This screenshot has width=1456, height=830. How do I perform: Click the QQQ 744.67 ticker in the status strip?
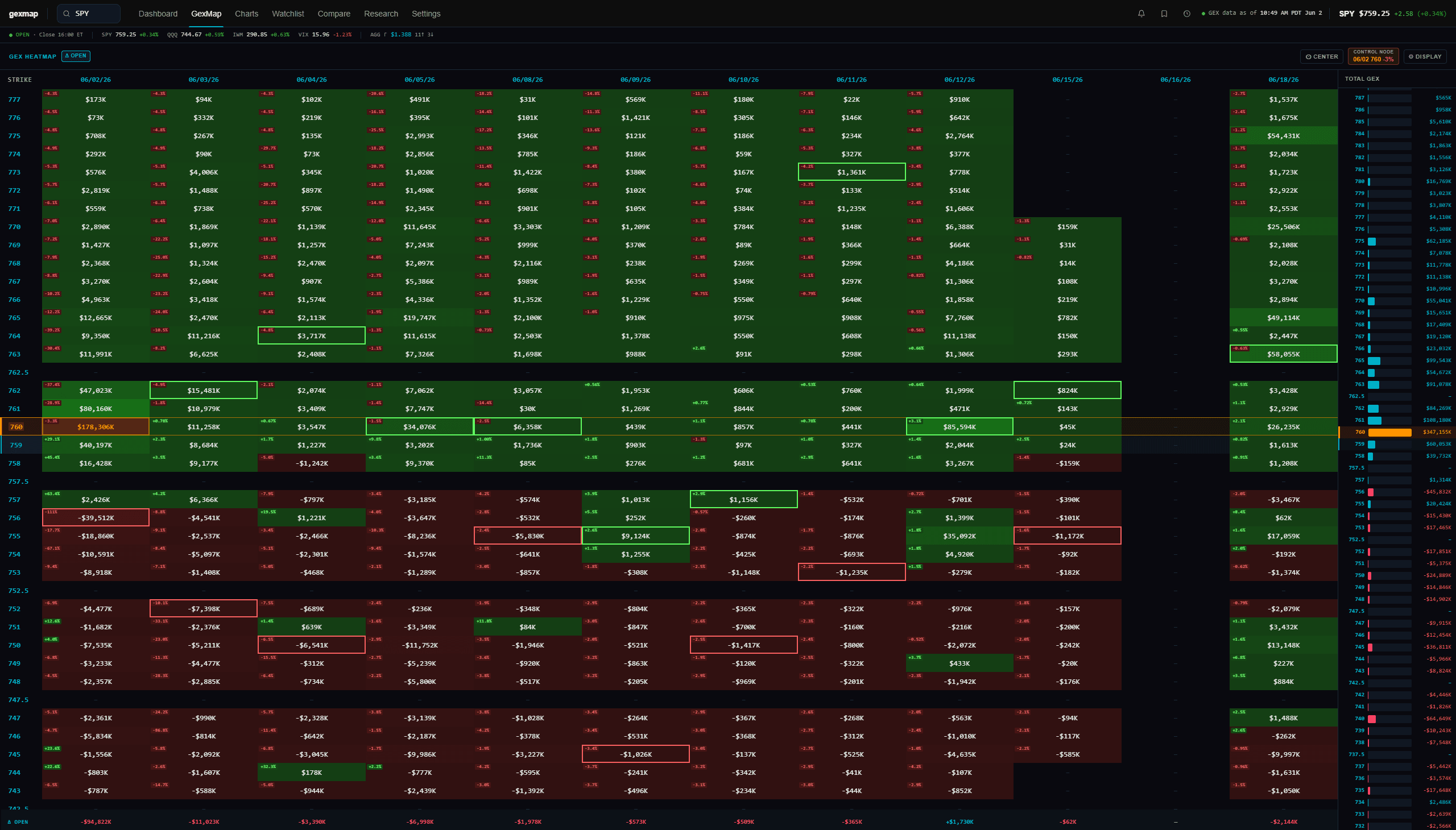195,35
